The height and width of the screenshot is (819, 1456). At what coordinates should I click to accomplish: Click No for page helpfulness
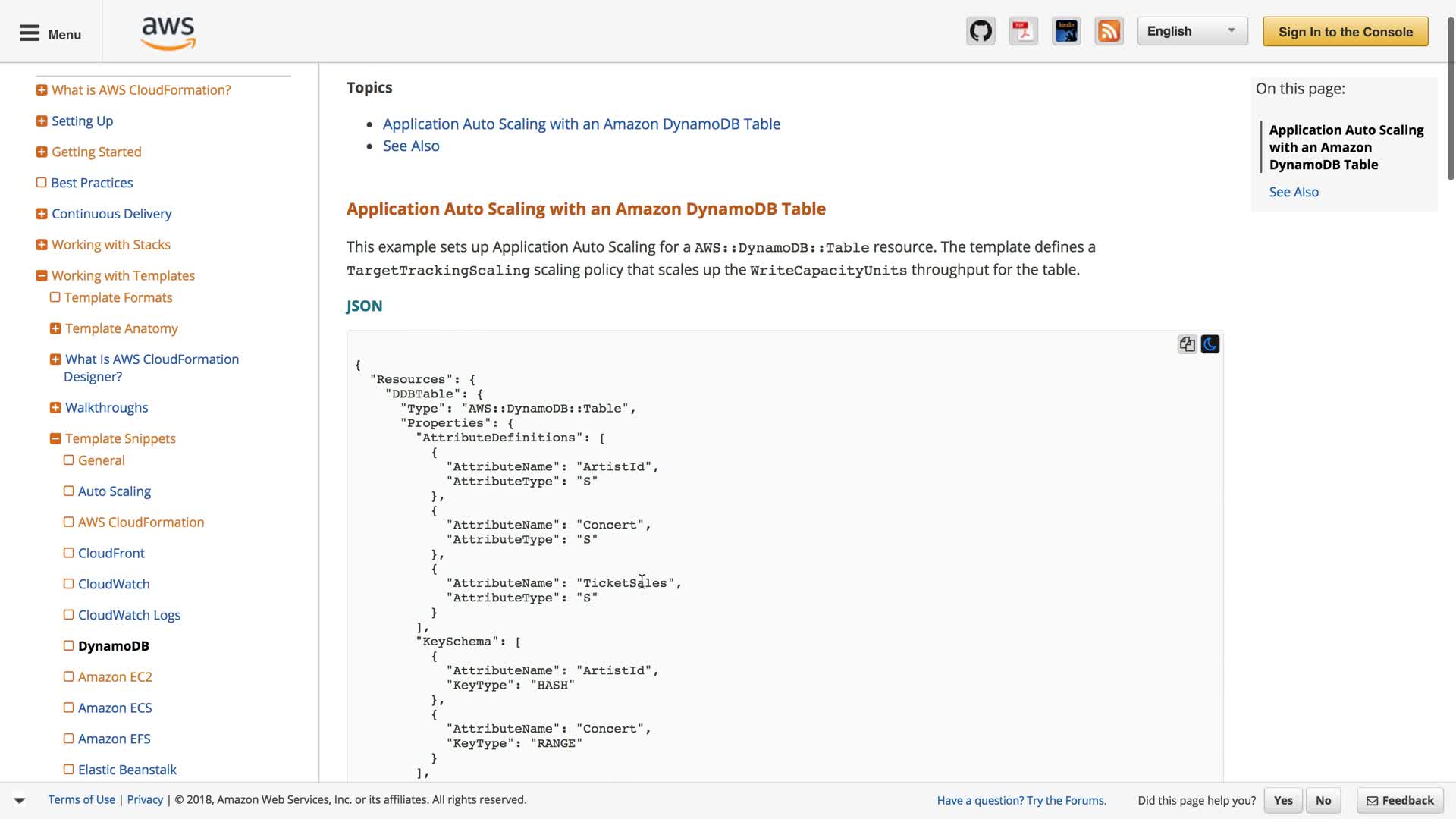(x=1323, y=800)
